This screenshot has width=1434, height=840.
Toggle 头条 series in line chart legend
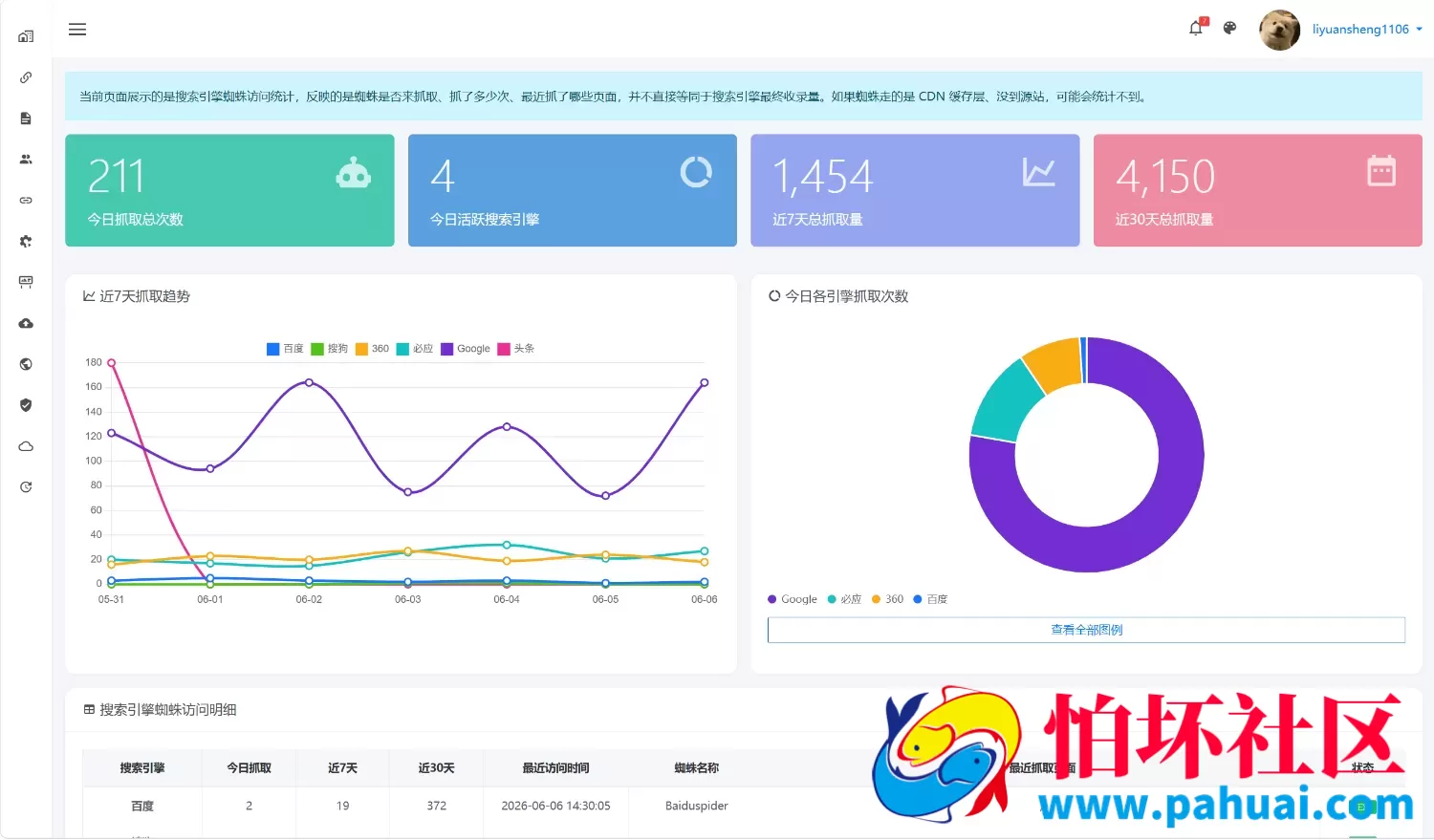click(516, 349)
